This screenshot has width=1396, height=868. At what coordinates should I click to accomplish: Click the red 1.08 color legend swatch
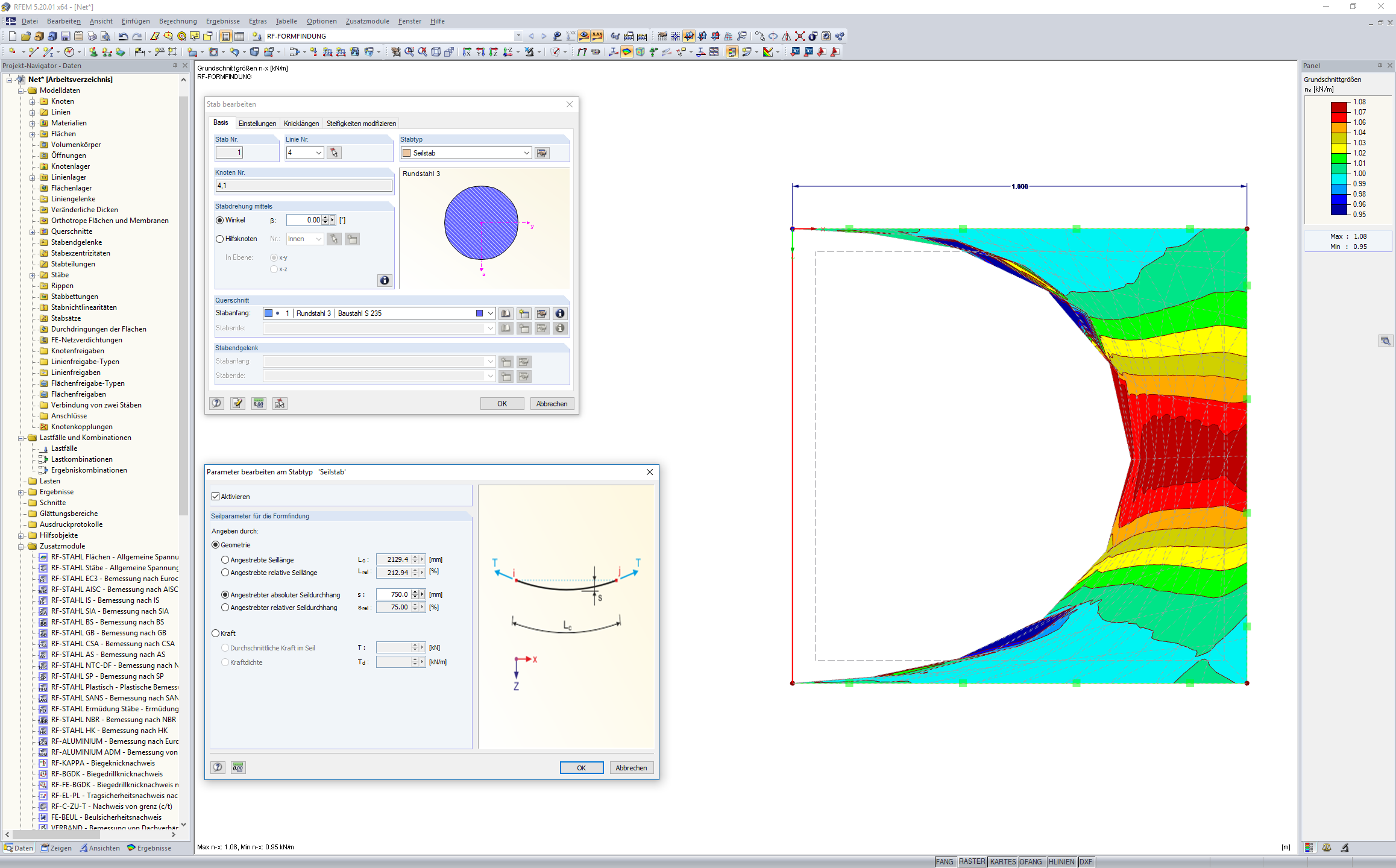1339,107
